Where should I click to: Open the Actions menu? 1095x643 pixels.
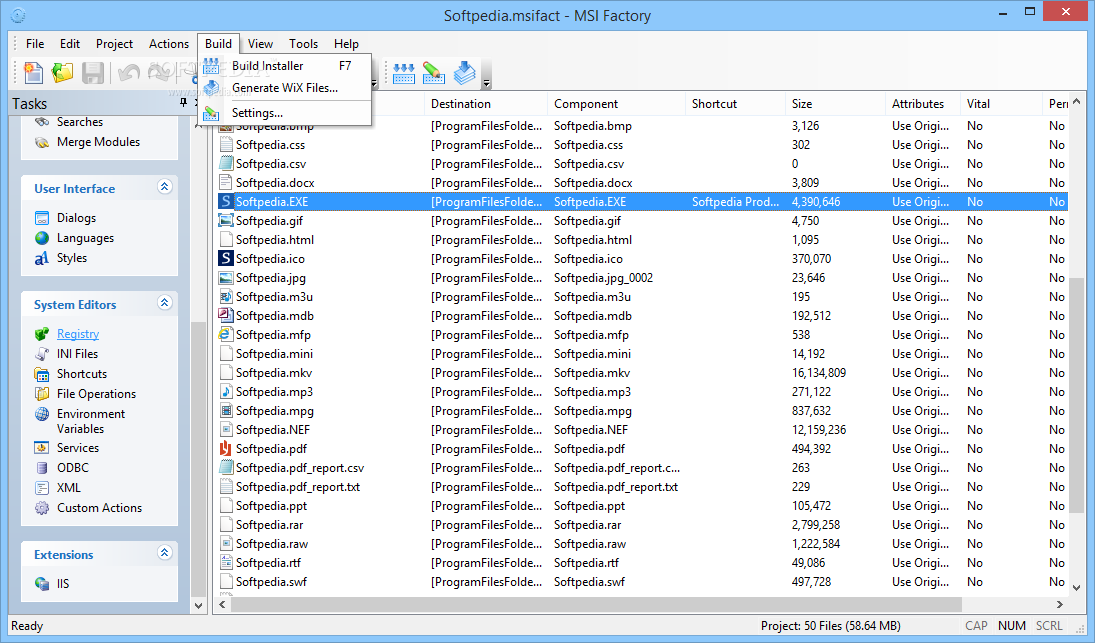point(169,43)
